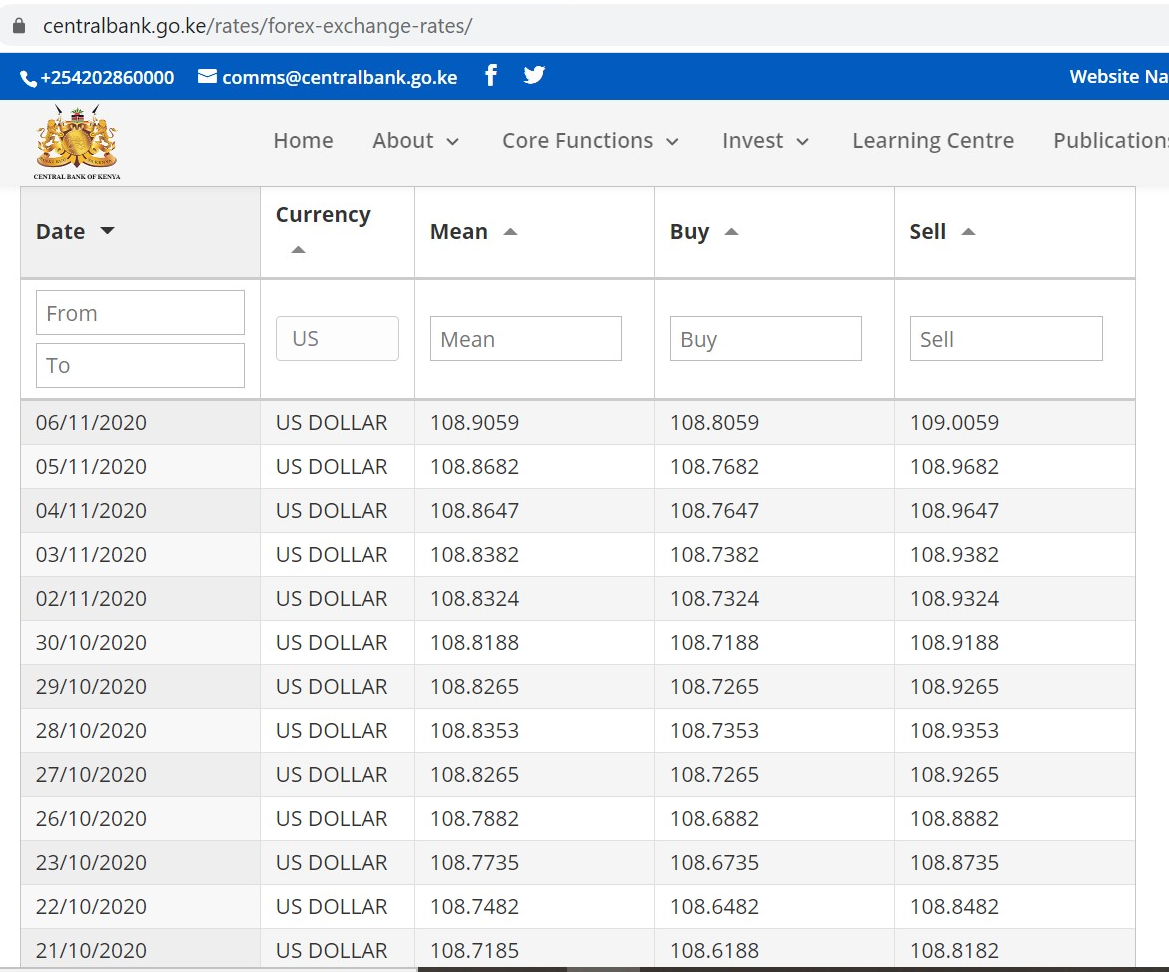Select buy rate 108.7188
The width and height of the screenshot is (1169, 972).
714,643
